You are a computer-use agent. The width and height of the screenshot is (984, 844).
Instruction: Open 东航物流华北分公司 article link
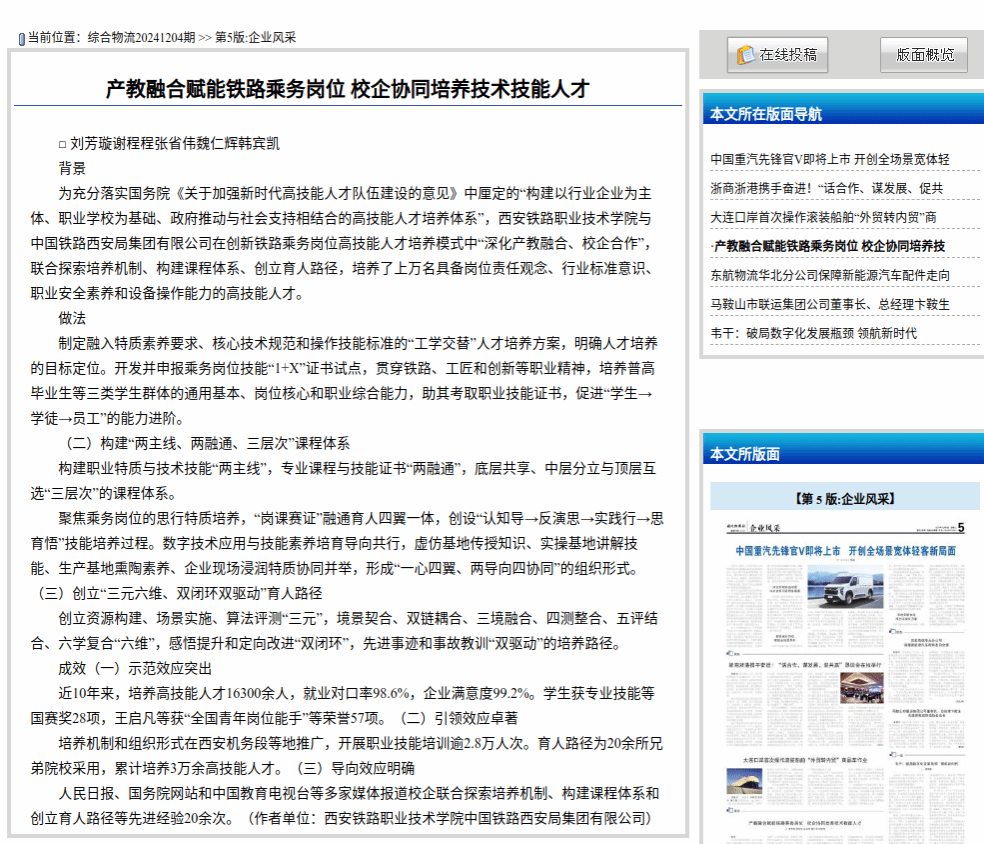tap(829, 275)
